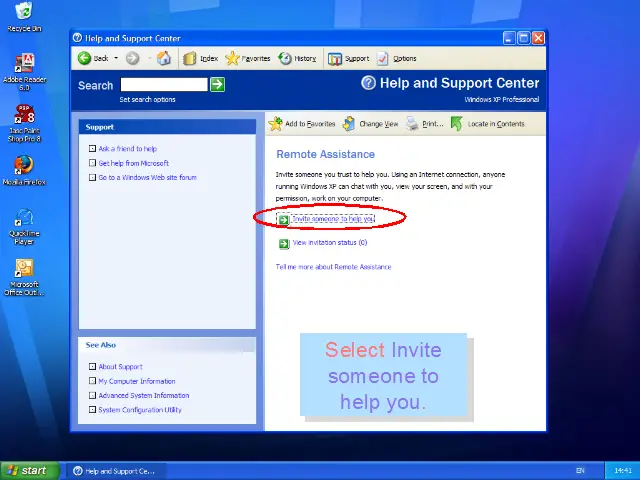
Task: Open the Index toolbar button
Action: (200, 59)
